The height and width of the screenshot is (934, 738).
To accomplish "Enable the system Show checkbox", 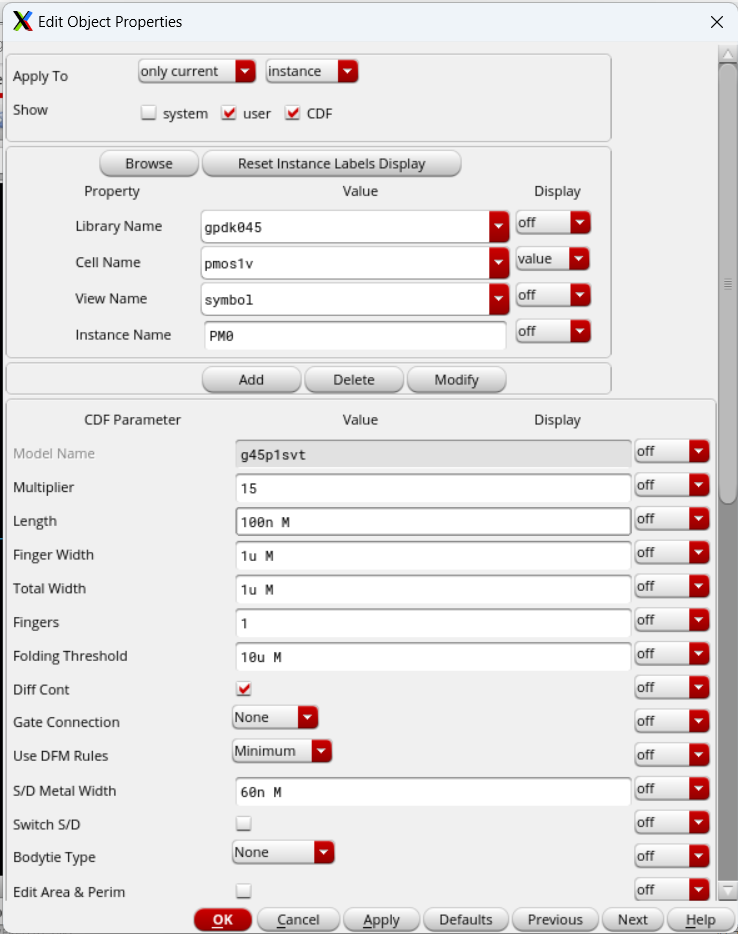I will point(148,113).
